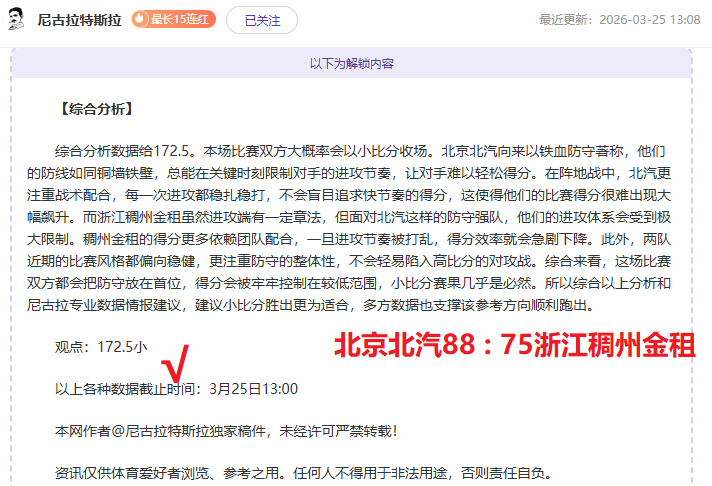Click the 以下为解锁内容 banner
This screenshot has height=486, width=712.
pos(352,64)
